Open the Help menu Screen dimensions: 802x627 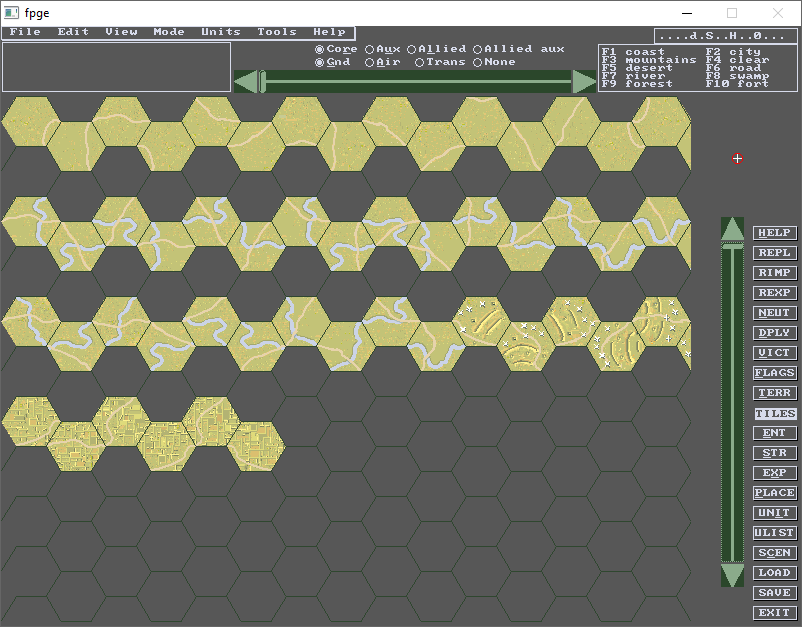click(329, 32)
